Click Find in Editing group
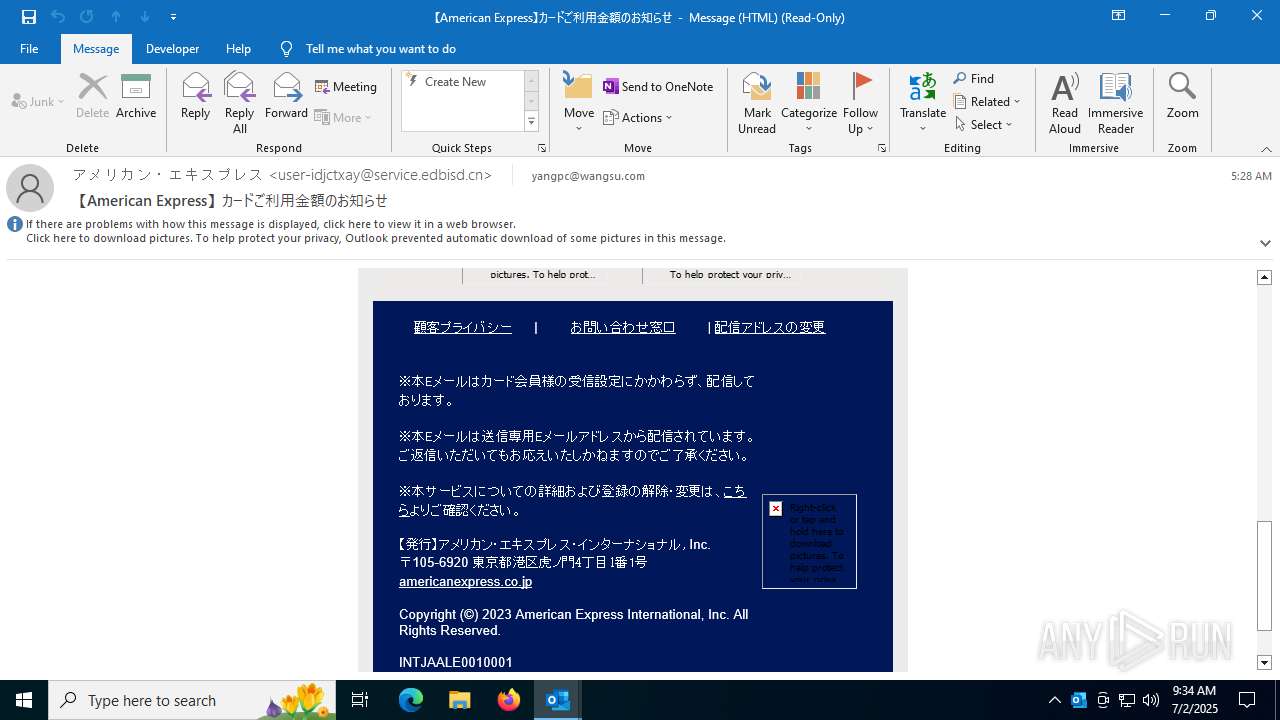 tap(974, 79)
